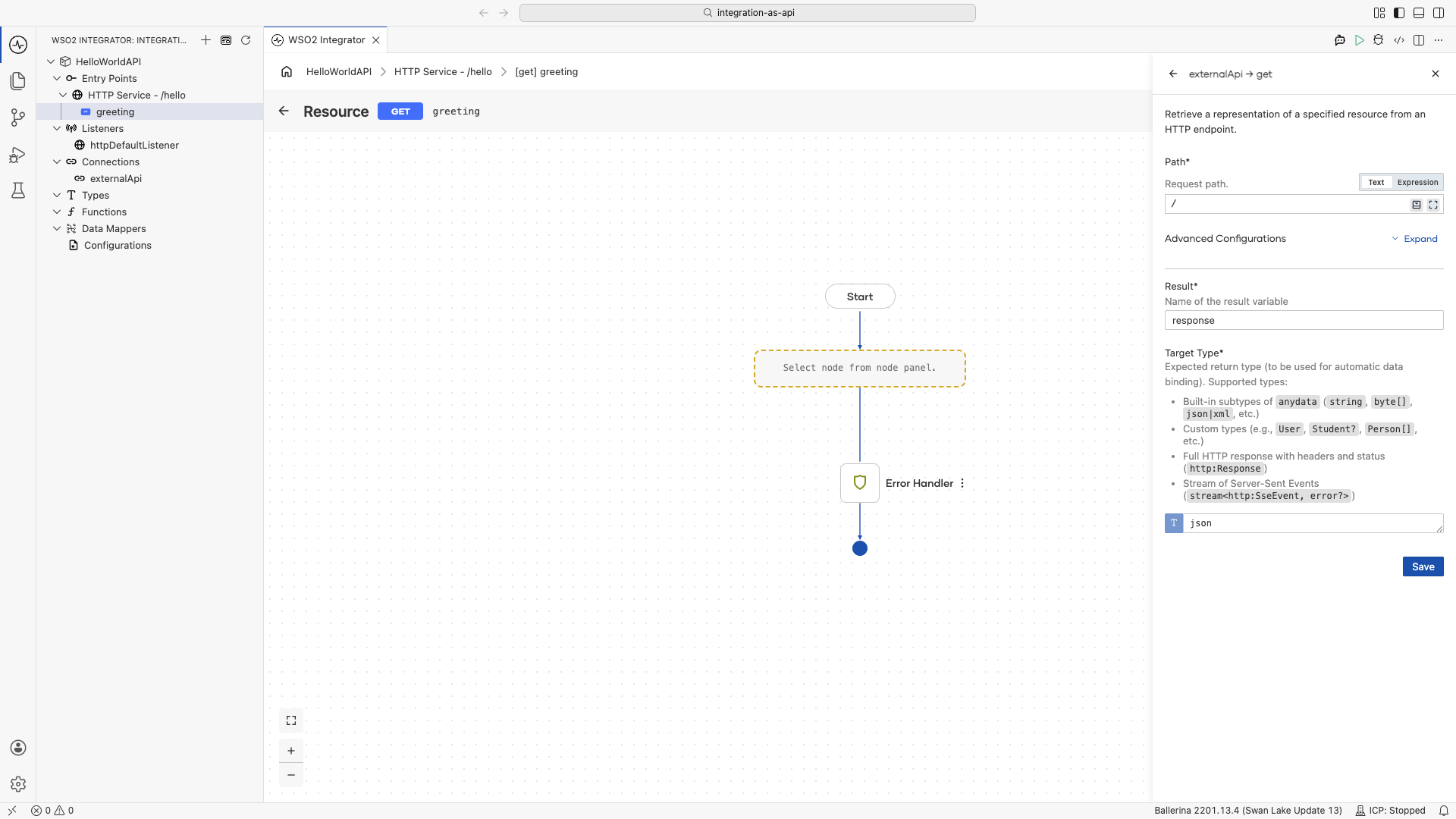This screenshot has width=1456, height=819.
Task: Click the Target Type json field
Action: coord(1313,523)
